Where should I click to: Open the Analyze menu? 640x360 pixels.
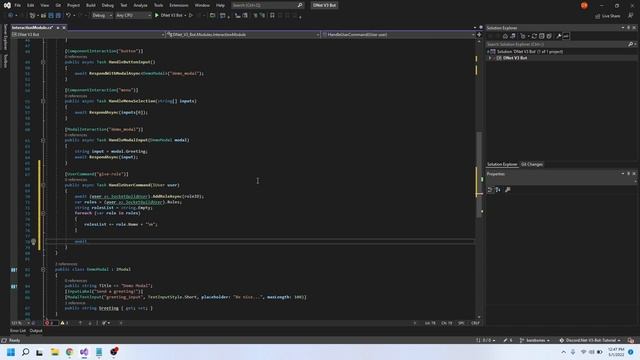pyautogui.click(x=140, y=5)
